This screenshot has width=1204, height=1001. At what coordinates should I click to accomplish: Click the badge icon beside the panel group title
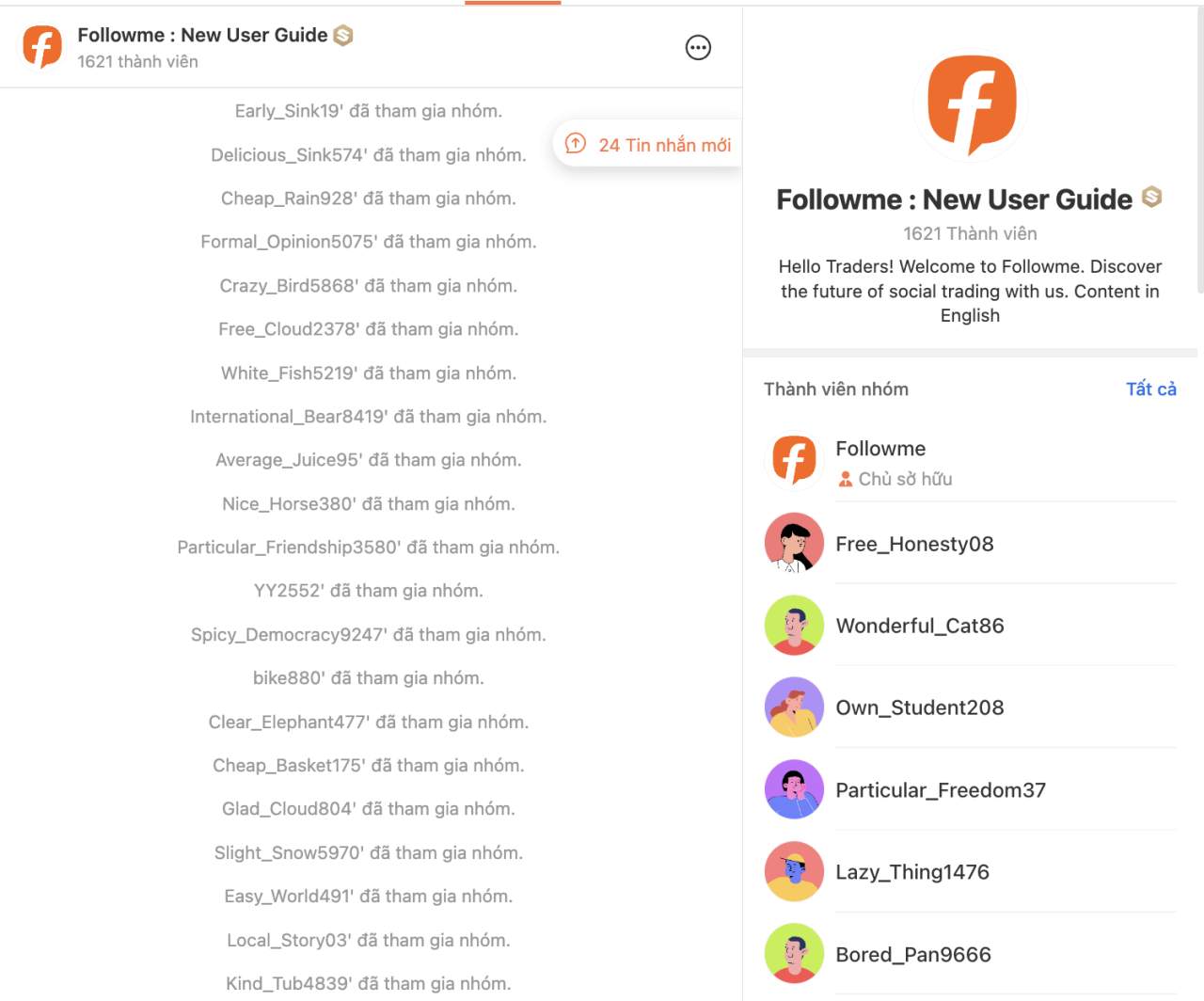(1149, 199)
